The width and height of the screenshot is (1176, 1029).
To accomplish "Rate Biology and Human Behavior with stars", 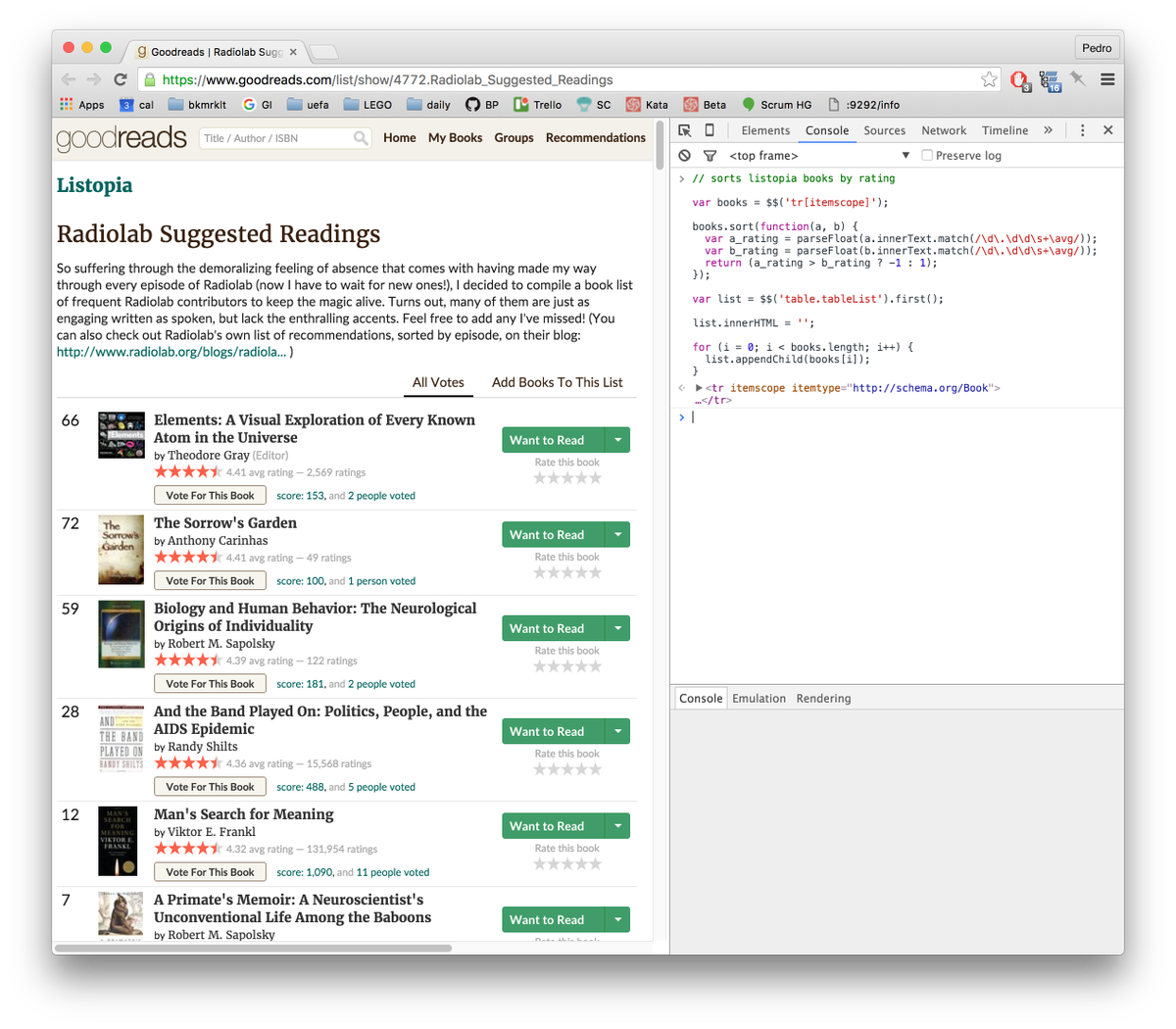I will [567, 666].
